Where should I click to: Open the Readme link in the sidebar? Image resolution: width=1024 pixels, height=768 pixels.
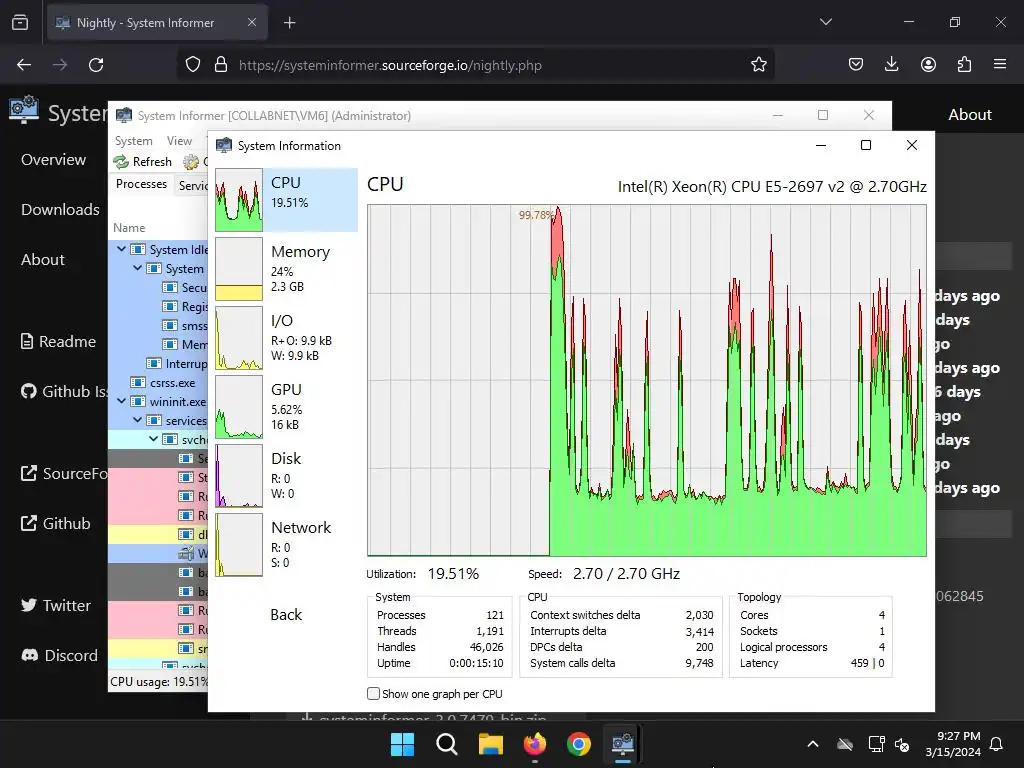point(58,342)
